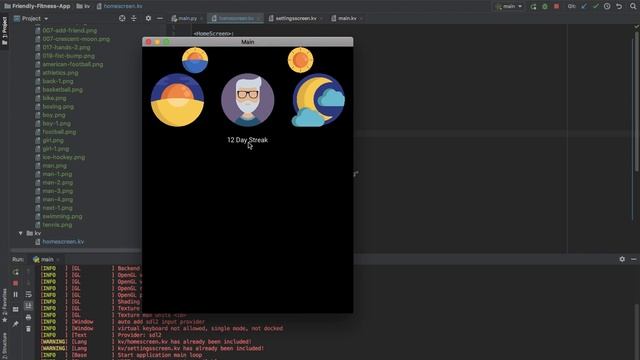The image size is (640, 360).
Task: Select homescreen.kv in project tree
Action: point(63,242)
